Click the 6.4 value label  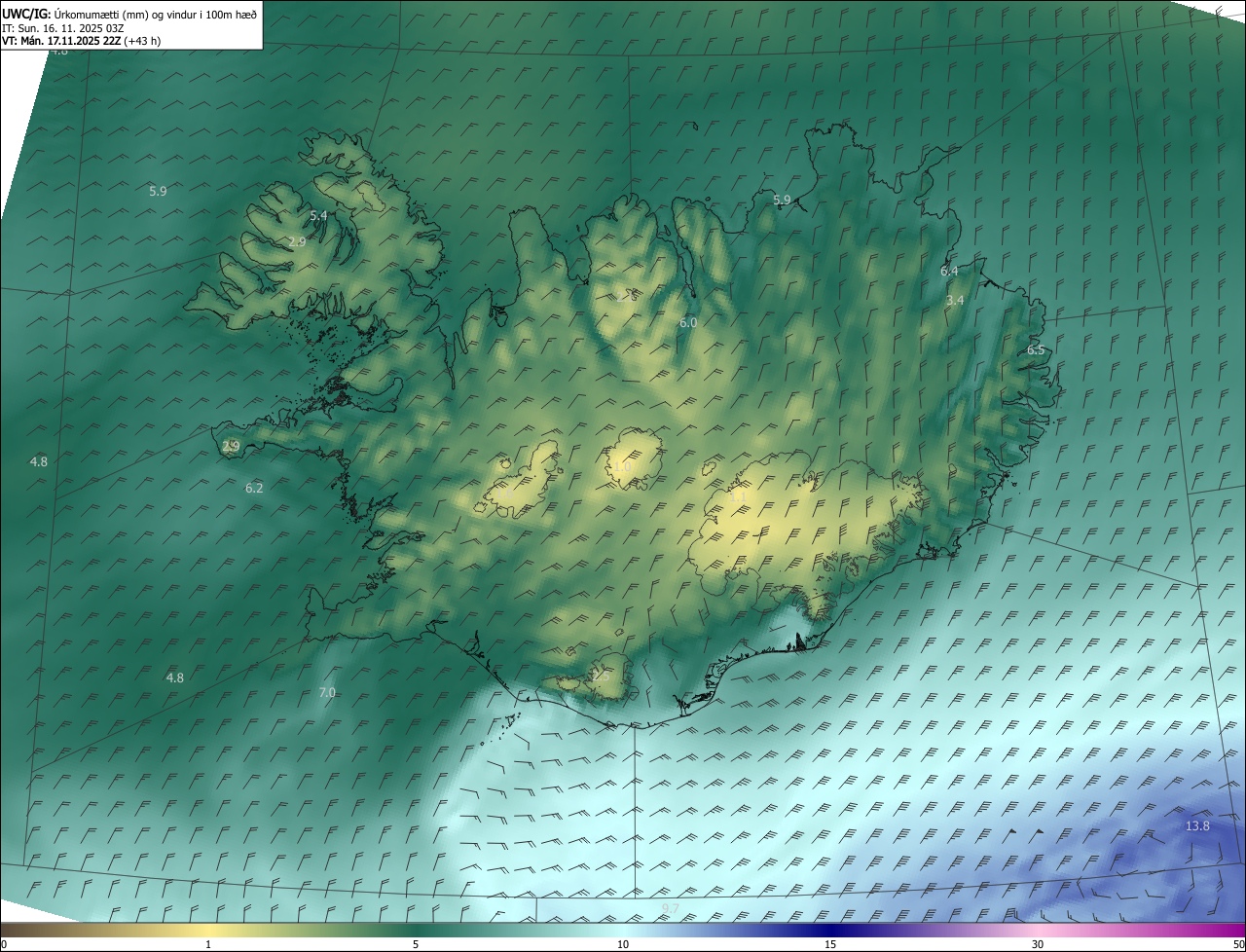point(949,271)
